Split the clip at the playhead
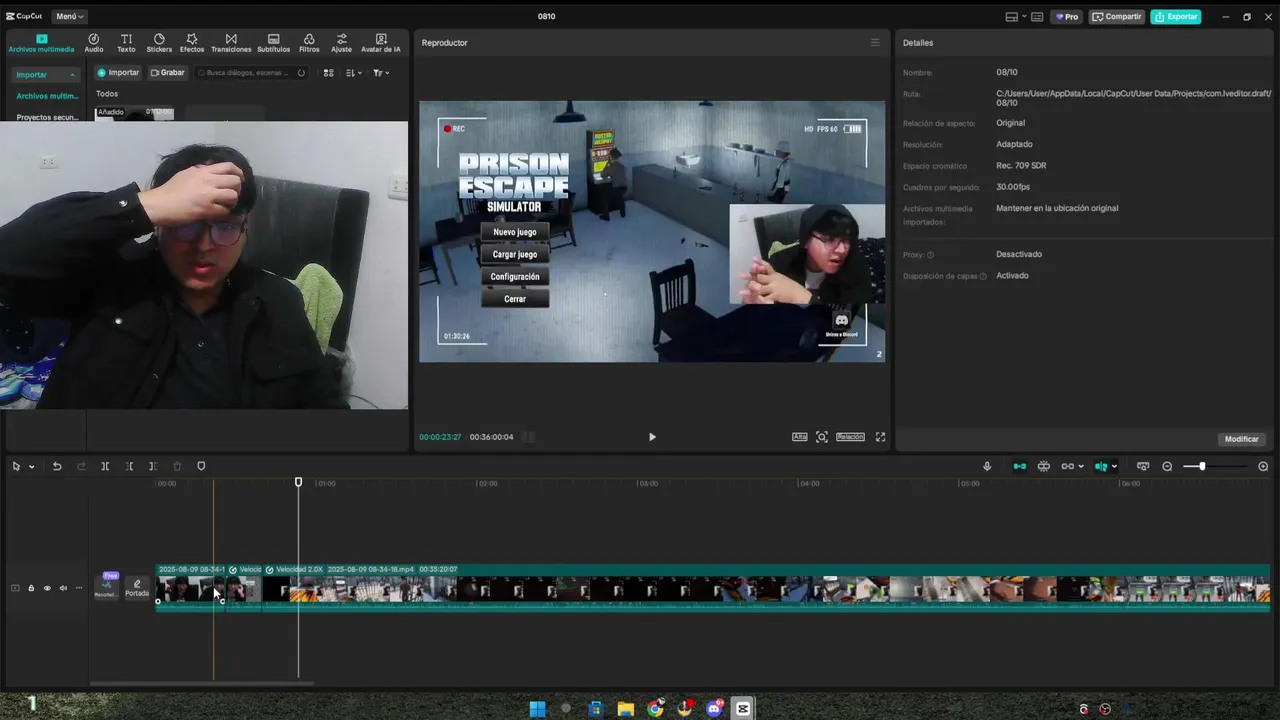The image size is (1280, 720). pos(105,467)
